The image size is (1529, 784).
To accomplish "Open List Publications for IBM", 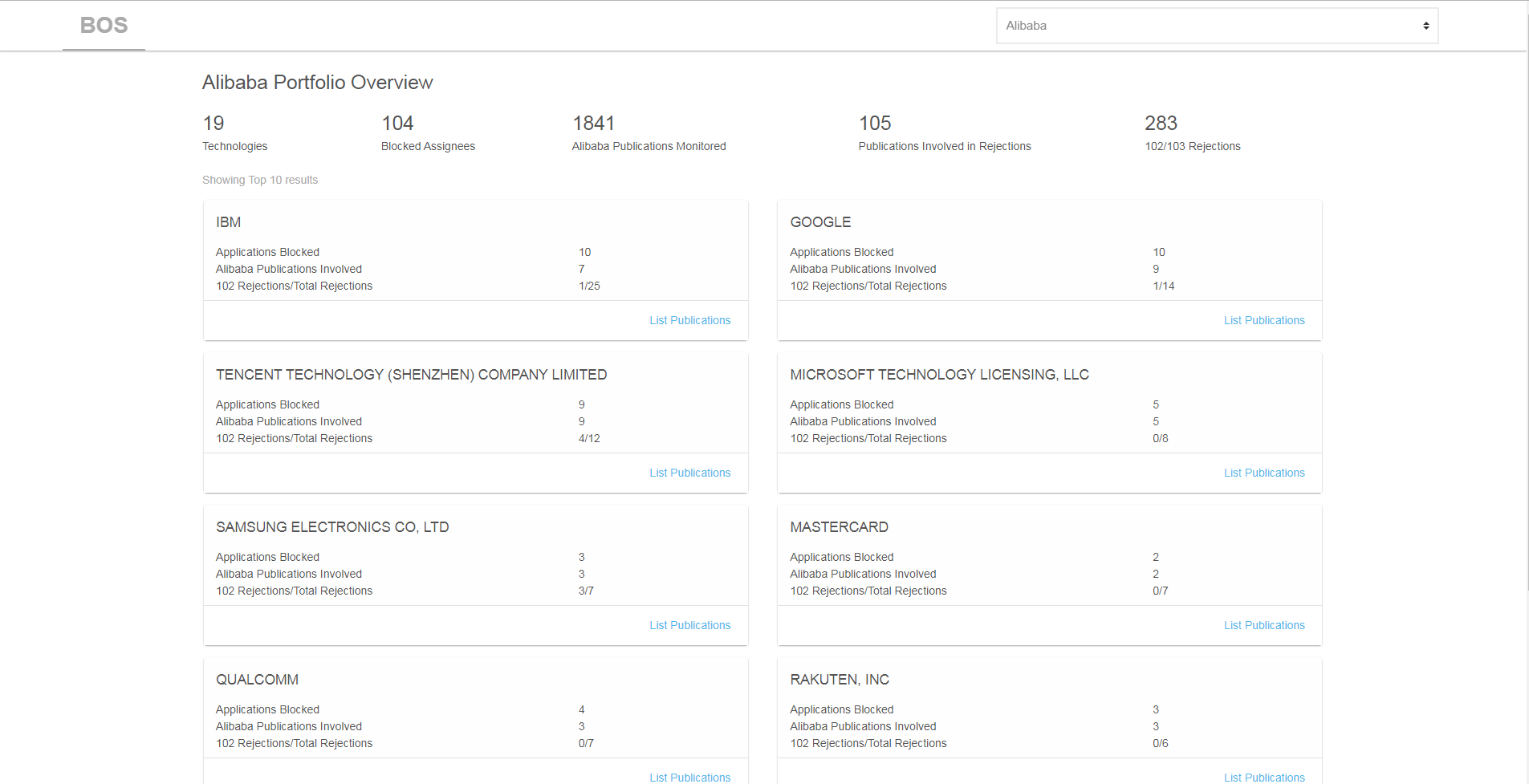I will (x=690, y=320).
